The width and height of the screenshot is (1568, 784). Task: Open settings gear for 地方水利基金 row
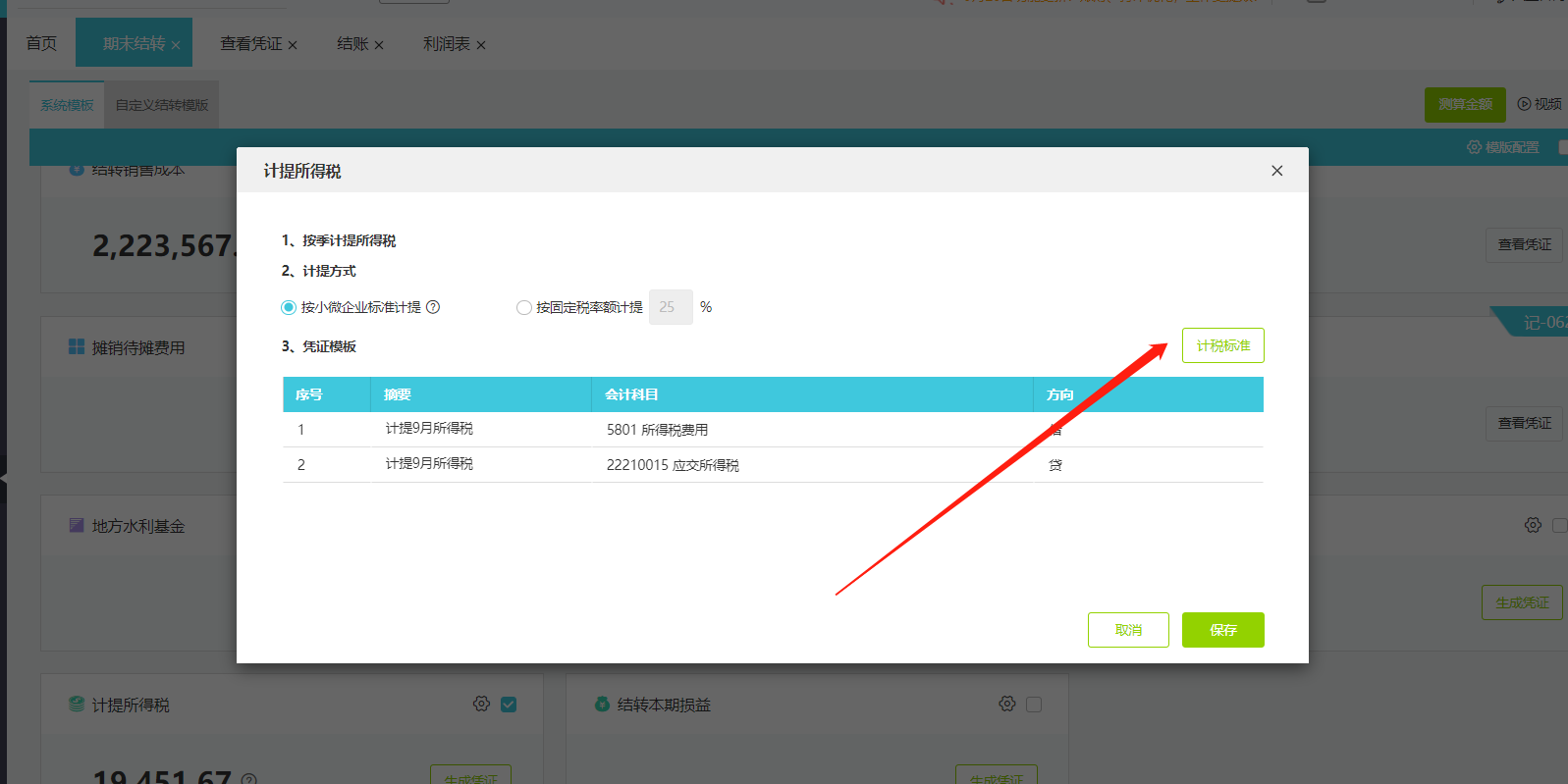click(1533, 525)
